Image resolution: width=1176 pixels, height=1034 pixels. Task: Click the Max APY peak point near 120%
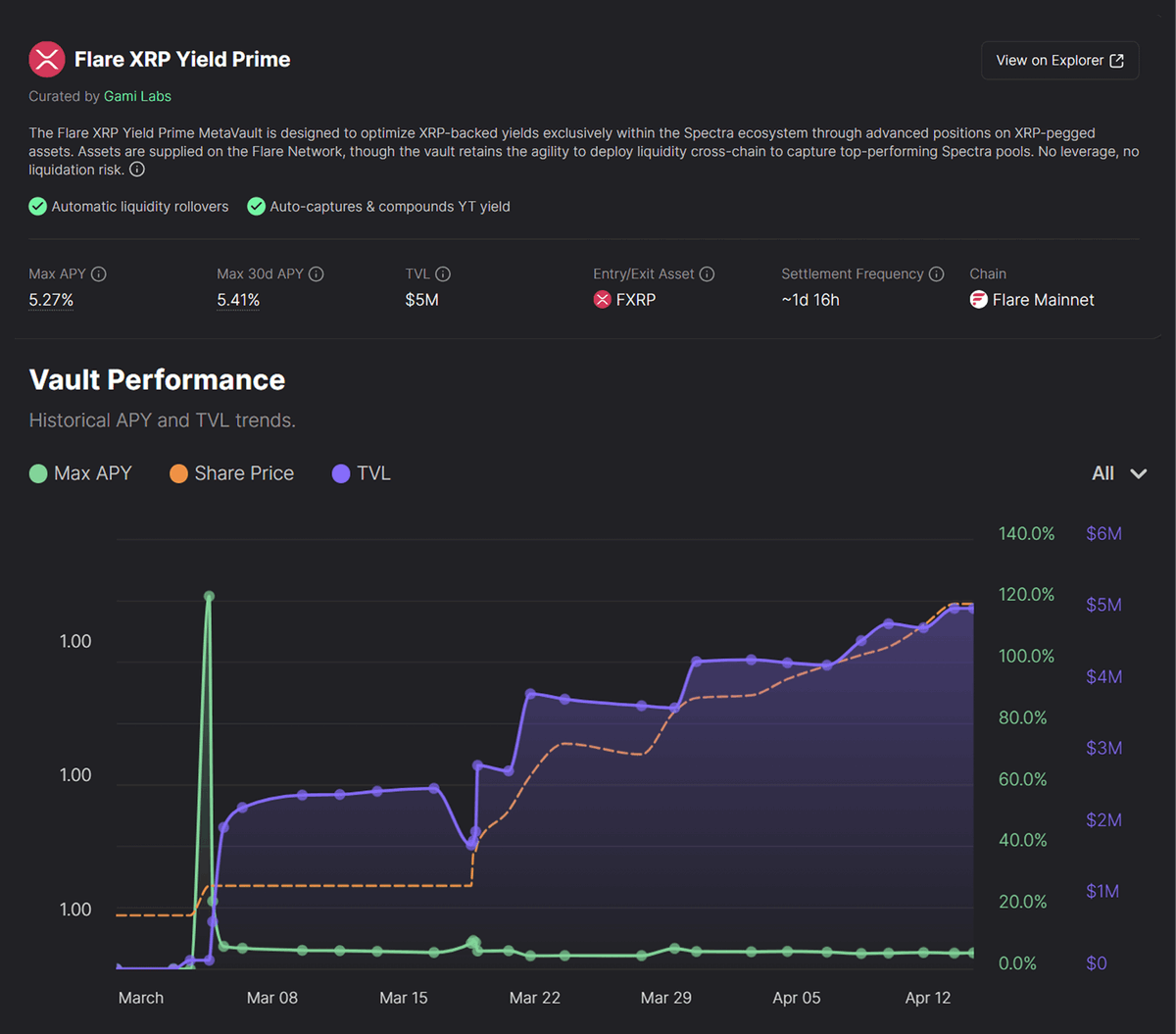(x=209, y=596)
